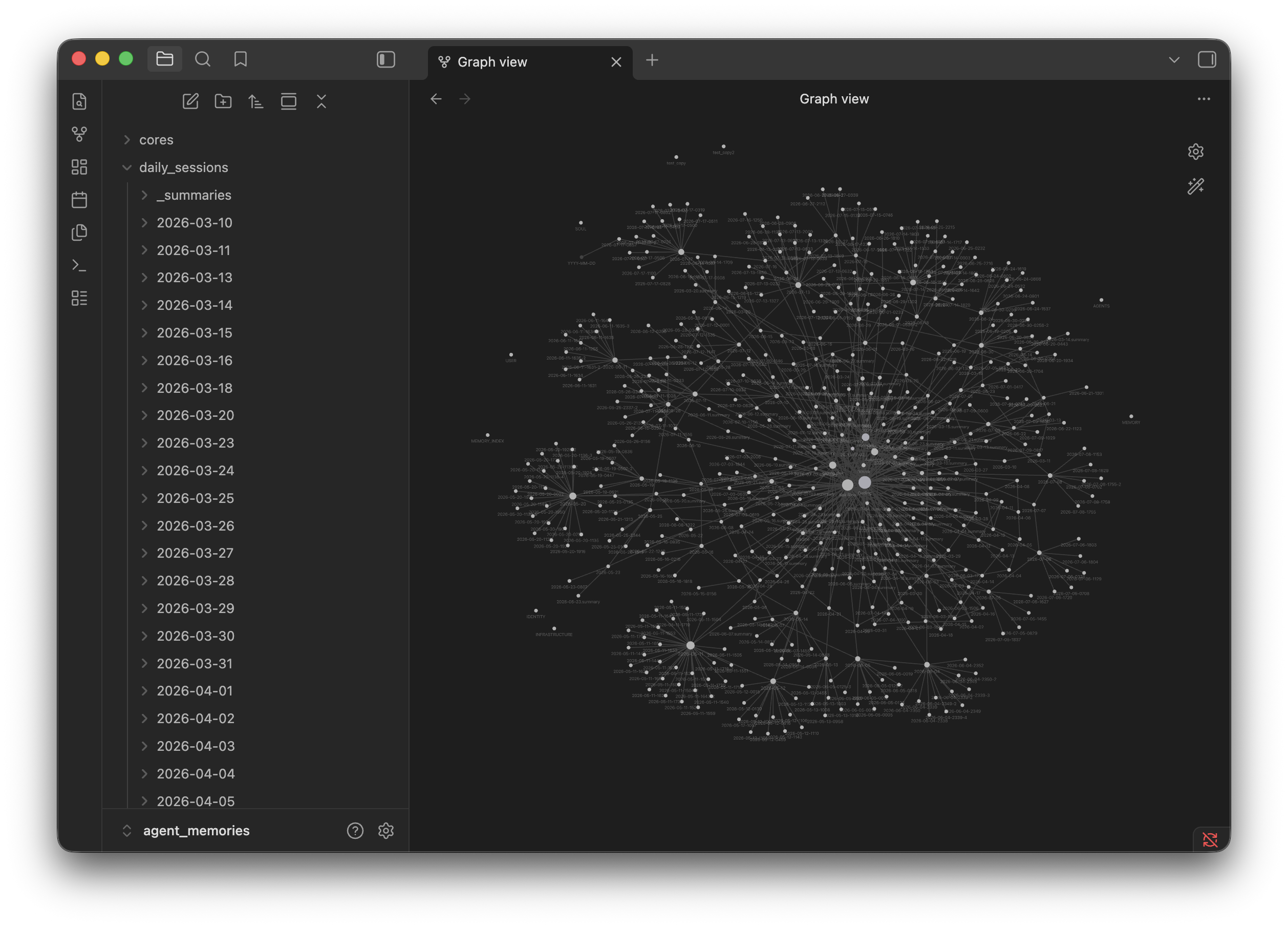
Task: Toggle the left sidebar collapse icon
Action: (x=385, y=59)
